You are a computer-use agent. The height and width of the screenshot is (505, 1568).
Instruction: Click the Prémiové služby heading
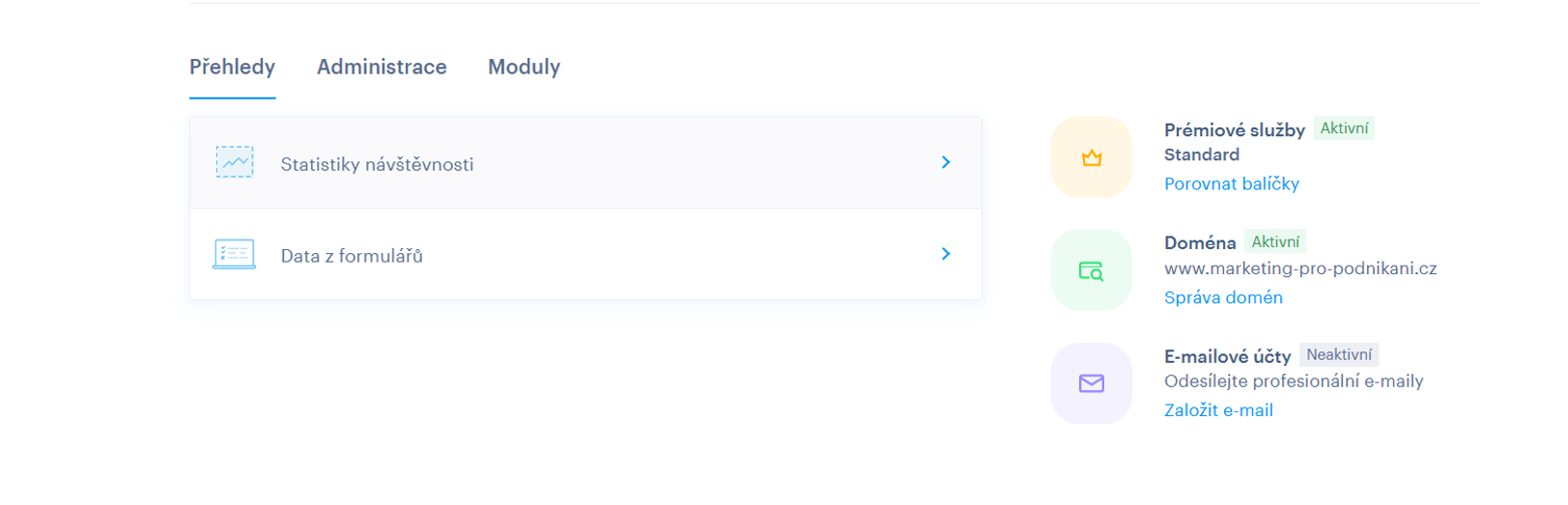1234,129
